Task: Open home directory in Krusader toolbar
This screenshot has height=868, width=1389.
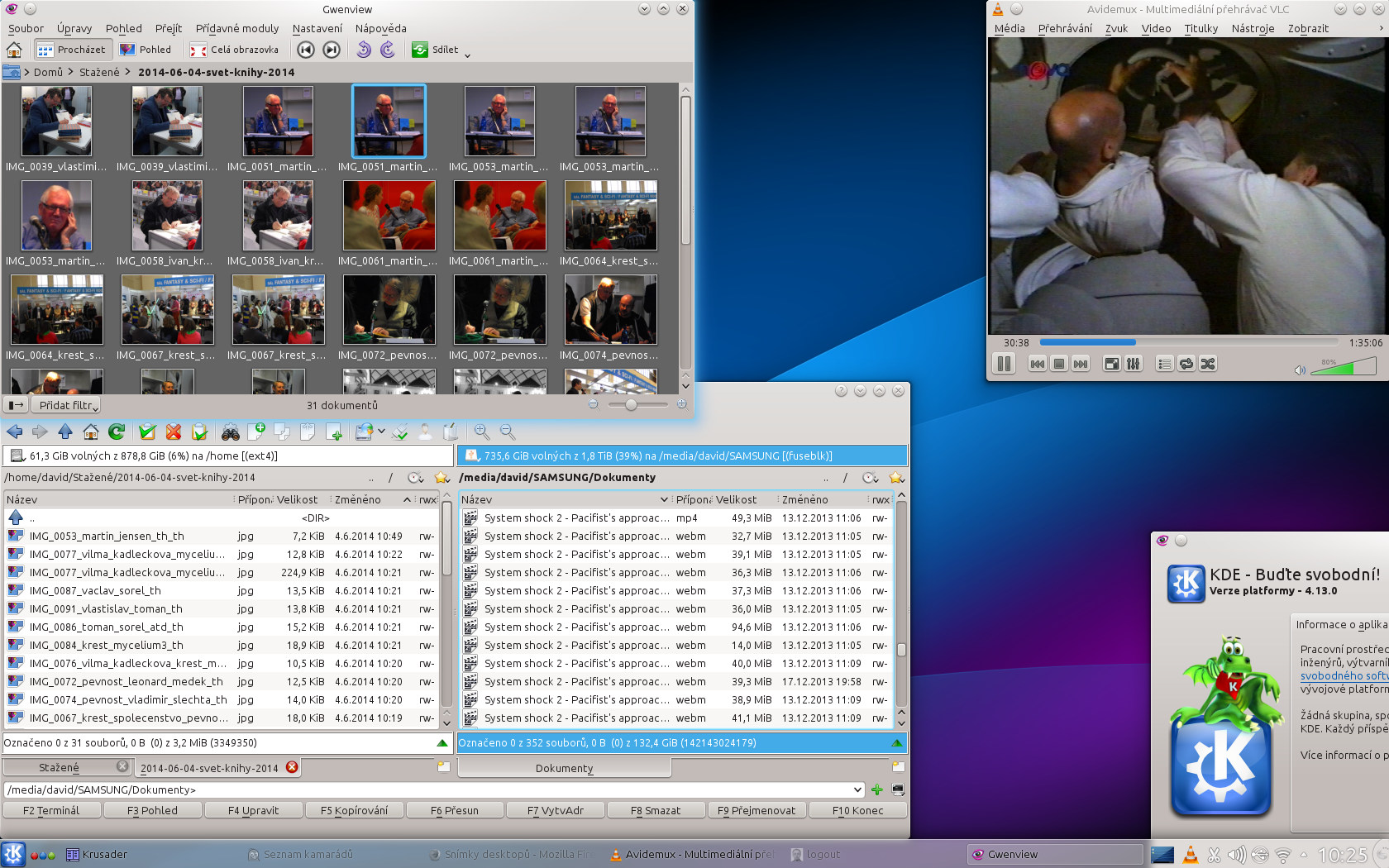Action: (x=91, y=432)
